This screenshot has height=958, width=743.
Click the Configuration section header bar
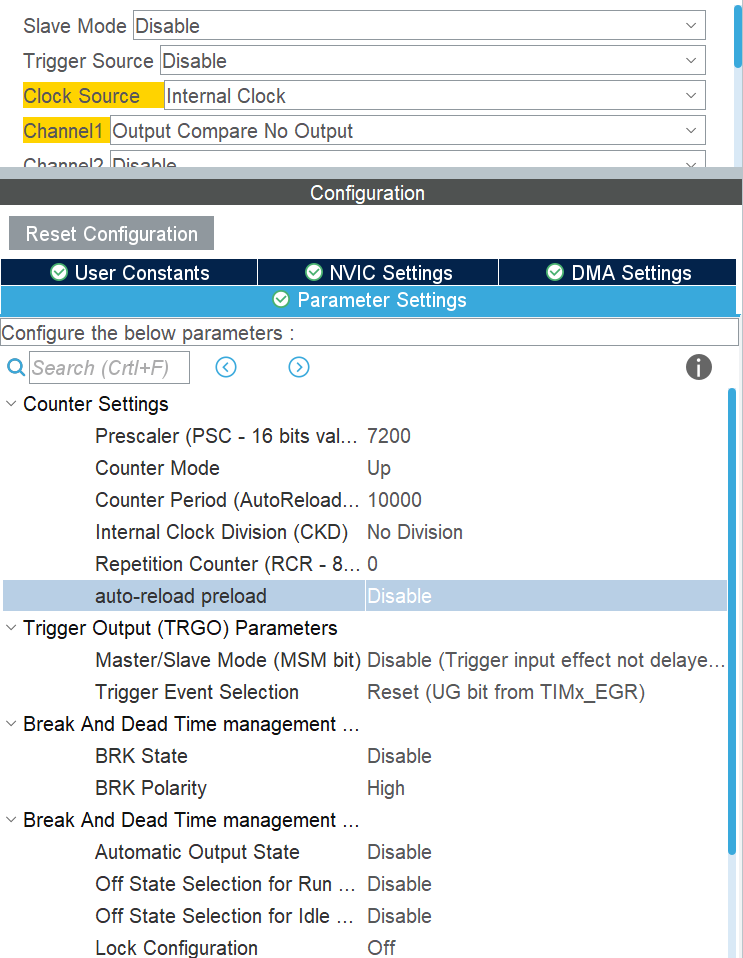pyautogui.click(x=371, y=192)
